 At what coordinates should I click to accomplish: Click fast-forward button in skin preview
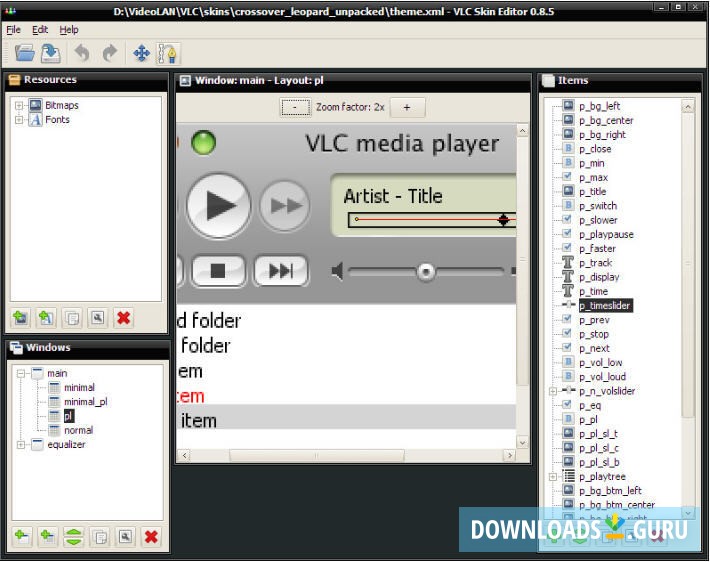[x=285, y=206]
